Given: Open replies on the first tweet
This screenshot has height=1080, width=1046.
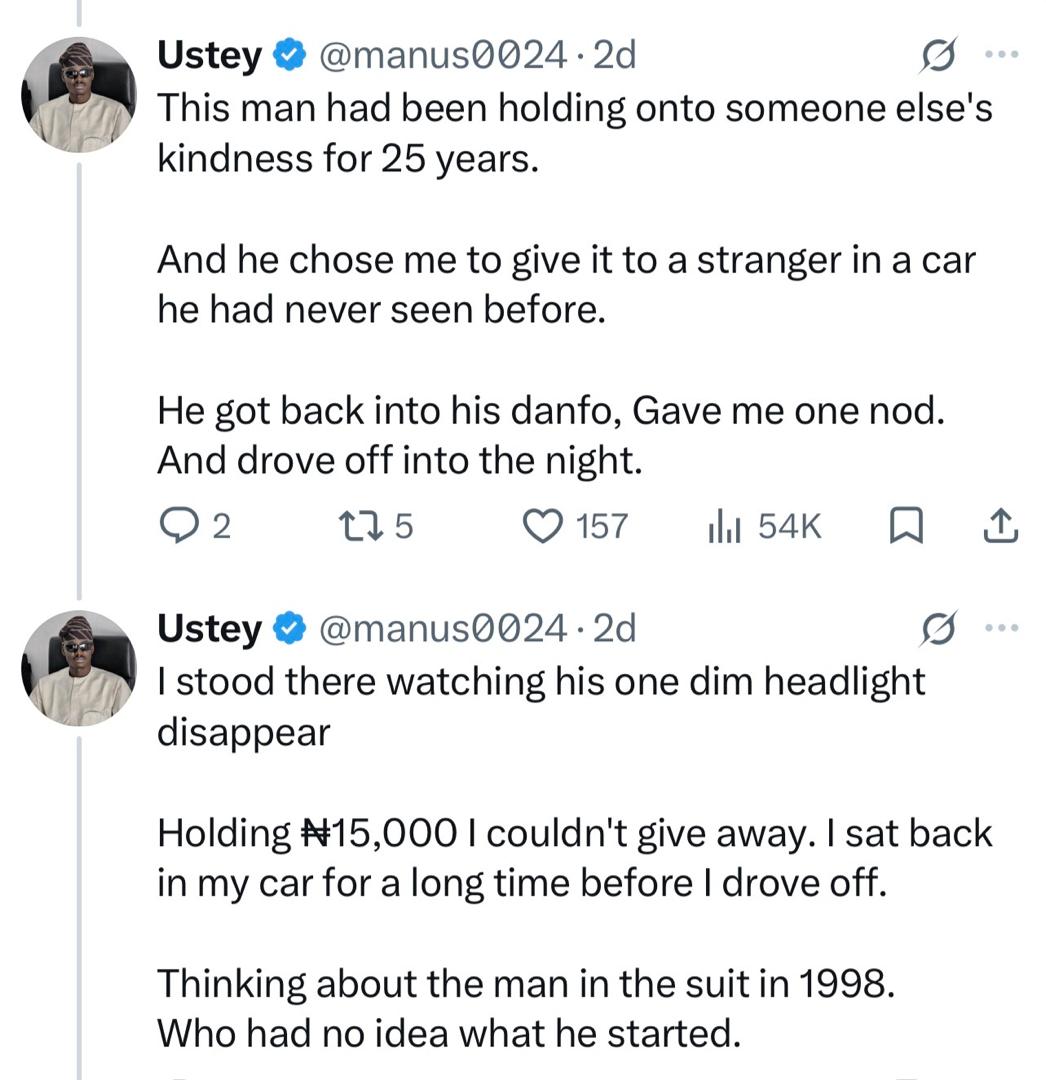Looking at the screenshot, I should tap(195, 526).
